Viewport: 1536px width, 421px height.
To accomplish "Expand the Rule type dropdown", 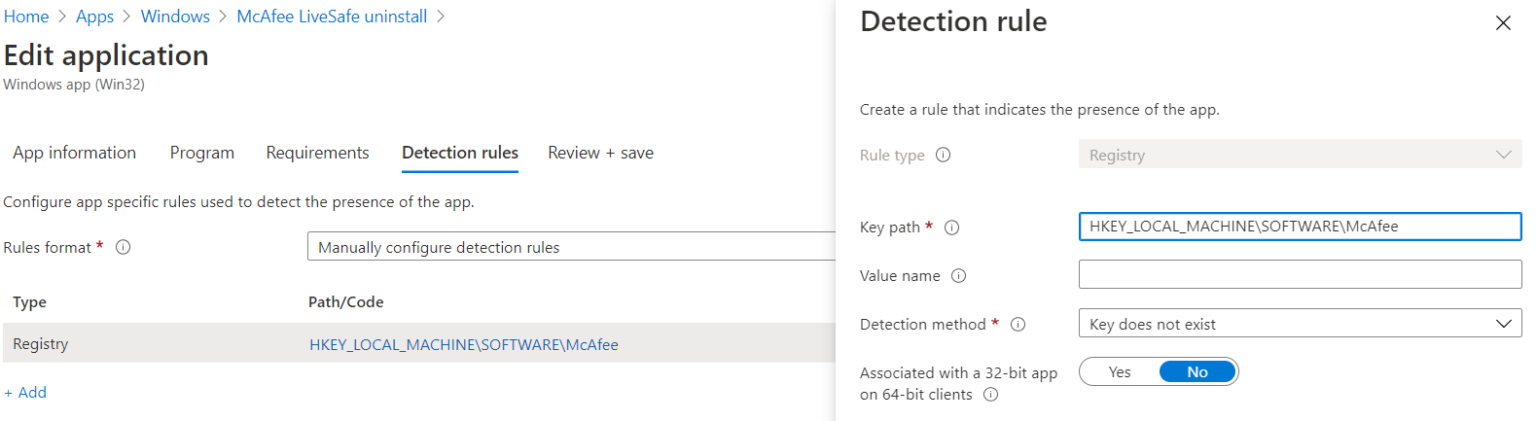I will click(x=1299, y=155).
